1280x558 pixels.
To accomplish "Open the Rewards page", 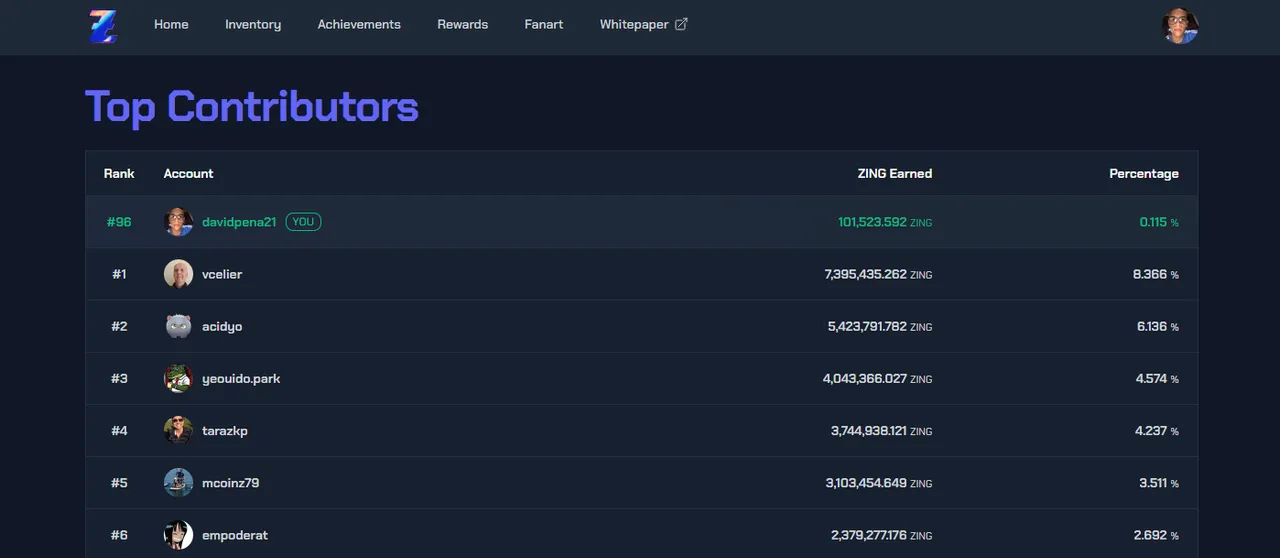I will pyautogui.click(x=463, y=24).
